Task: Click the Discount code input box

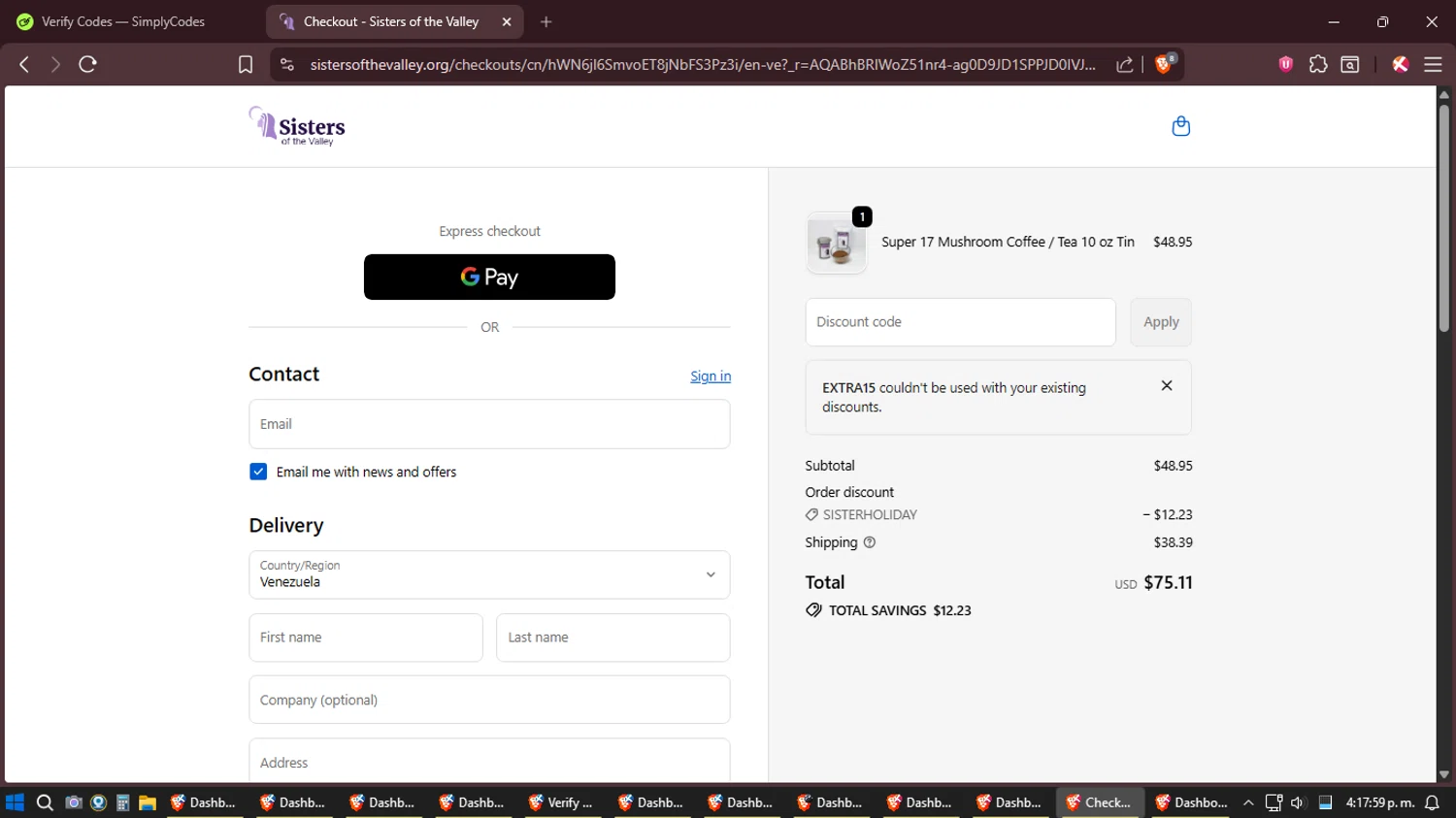Action: click(960, 322)
